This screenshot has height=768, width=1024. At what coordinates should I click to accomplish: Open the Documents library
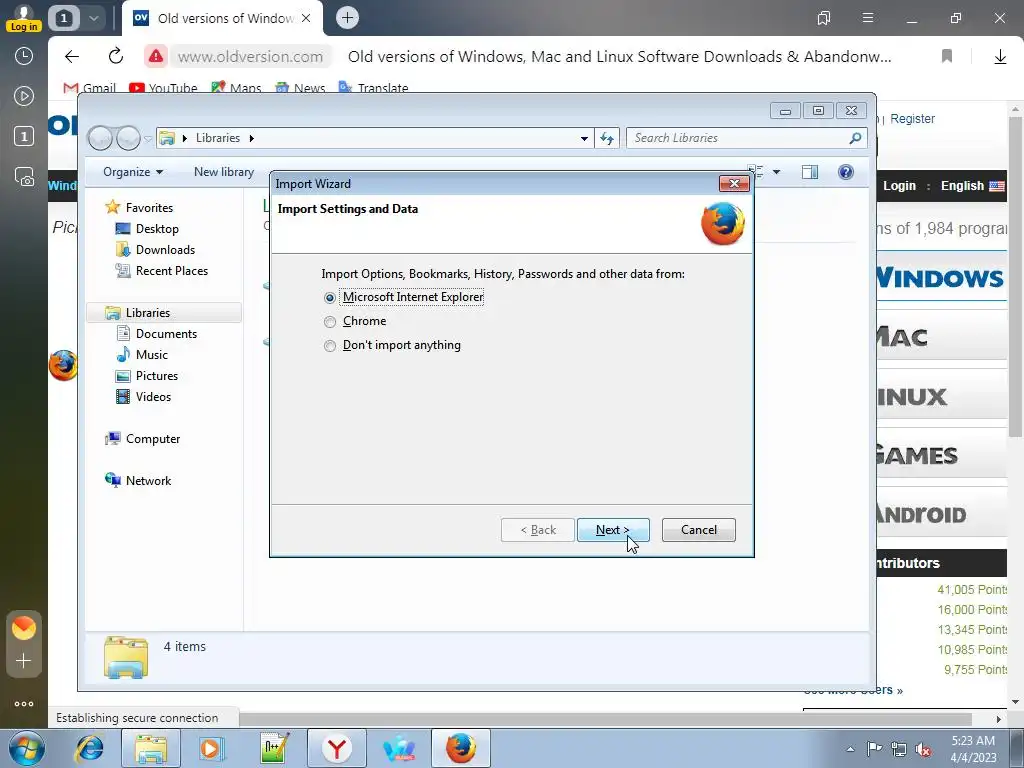(x=166, y=334)
